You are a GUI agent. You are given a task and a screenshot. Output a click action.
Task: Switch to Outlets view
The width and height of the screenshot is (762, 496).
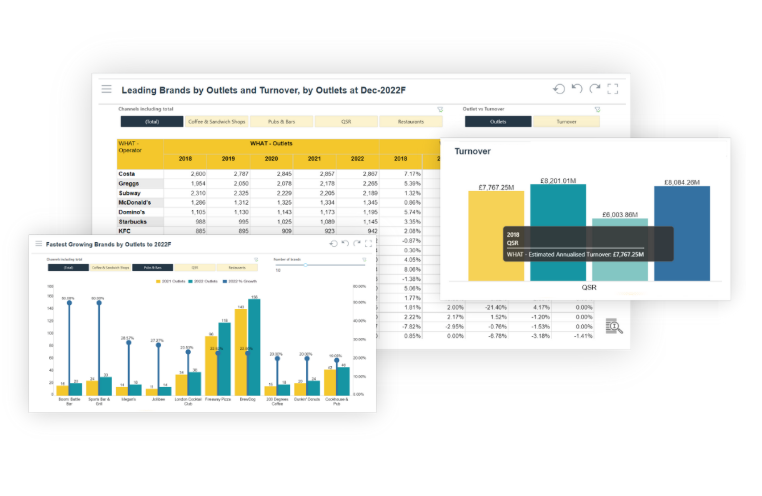(497, 122)
